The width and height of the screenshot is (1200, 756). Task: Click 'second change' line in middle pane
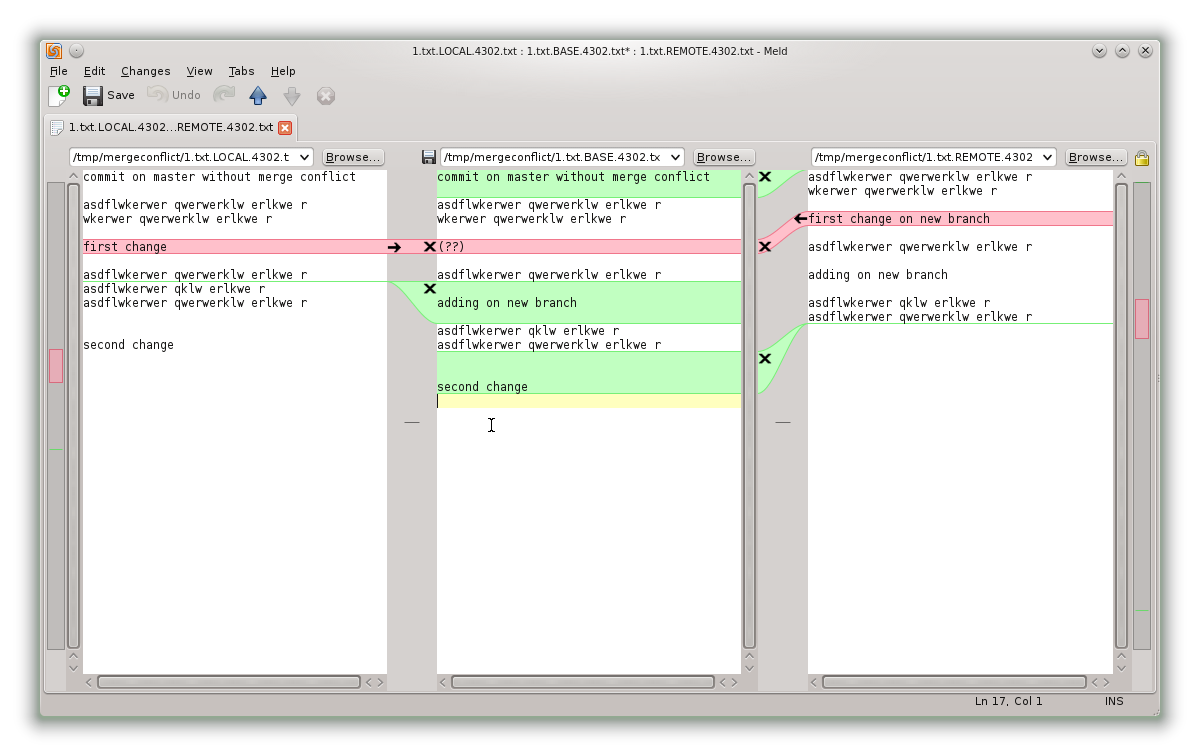click(483, 387)
